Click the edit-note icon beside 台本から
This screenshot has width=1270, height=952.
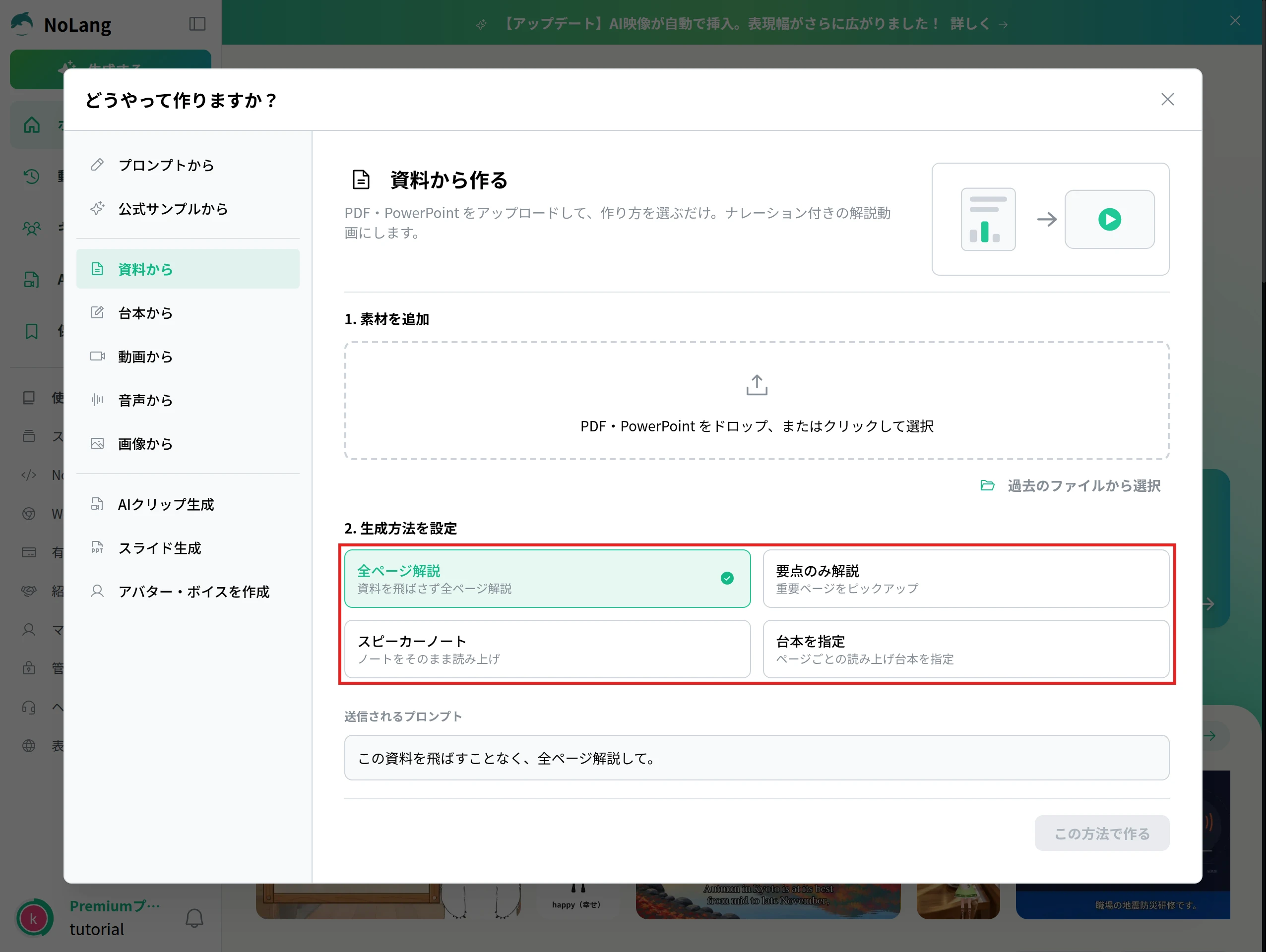pos(98,312)
